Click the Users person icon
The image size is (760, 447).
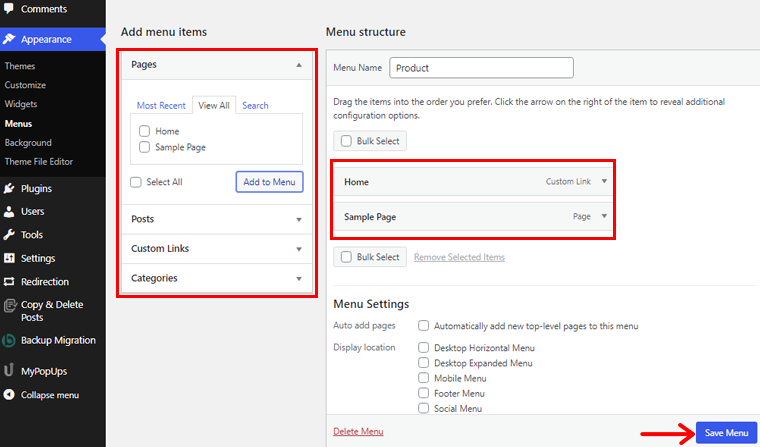pyautogui.click(x=9, y=211)
